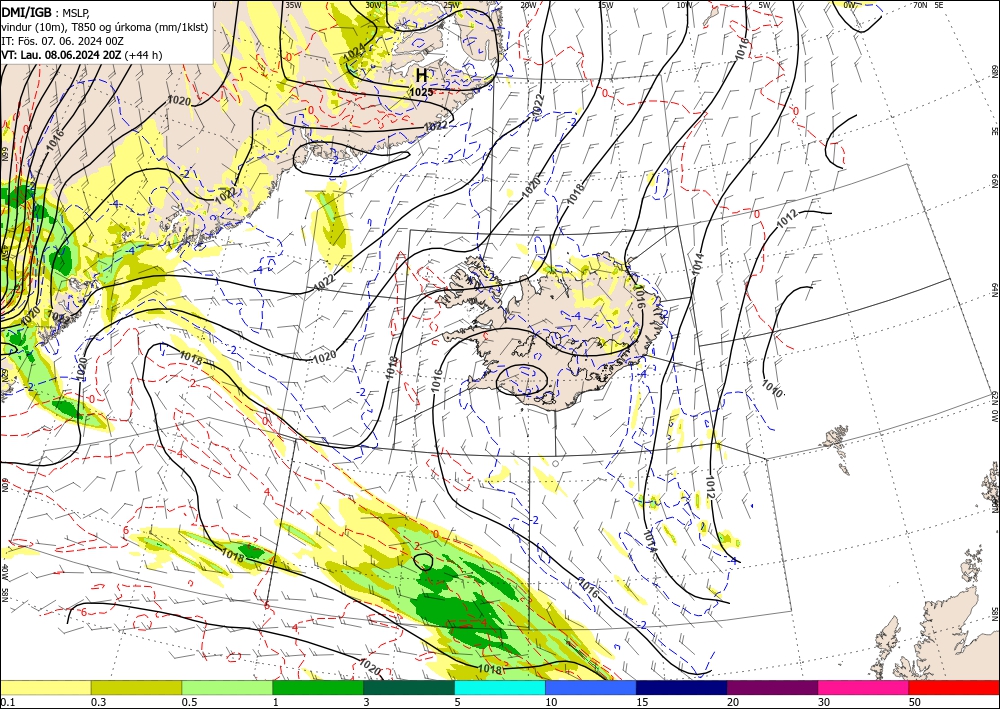This screenshot has height=709, width=1000.
Task: Click the legend value '0.1'
Action: pyautogui.click(x=7, y=702)
